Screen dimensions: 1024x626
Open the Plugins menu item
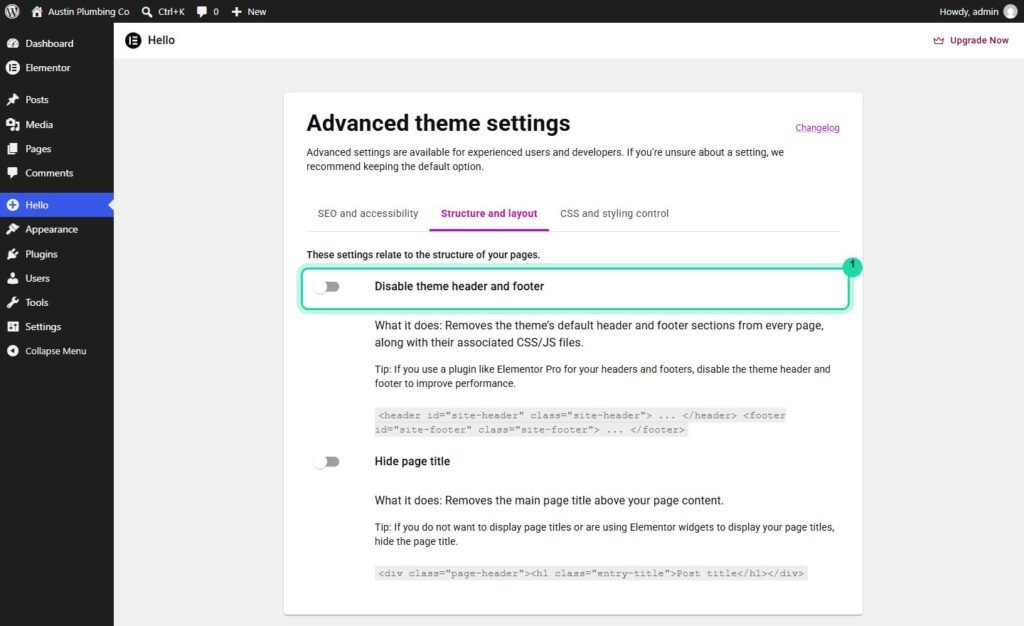57,254
